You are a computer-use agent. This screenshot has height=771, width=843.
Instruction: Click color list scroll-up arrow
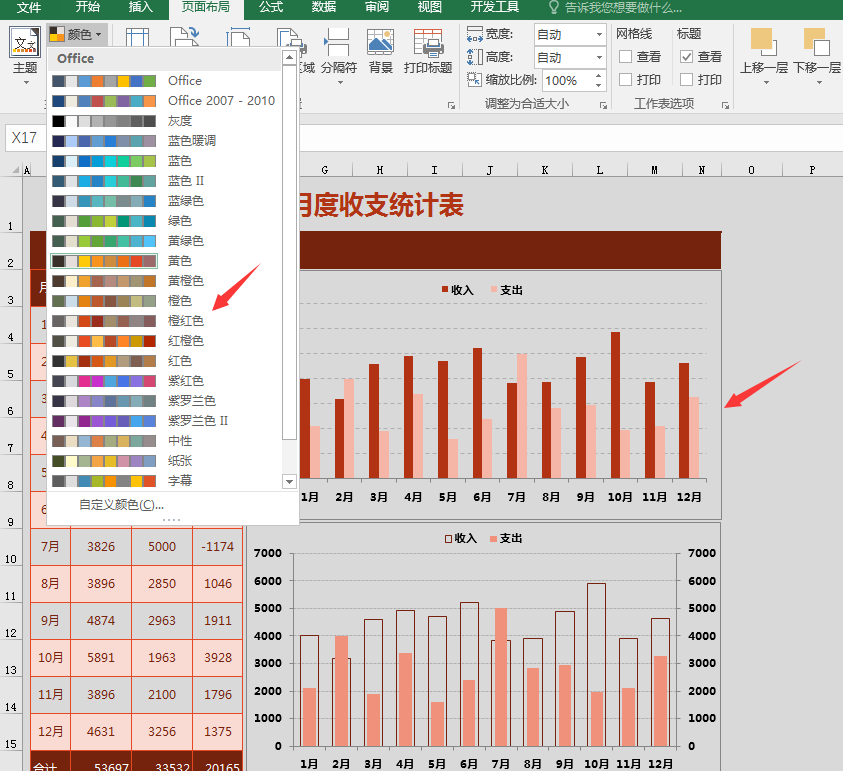pos(289,57)
